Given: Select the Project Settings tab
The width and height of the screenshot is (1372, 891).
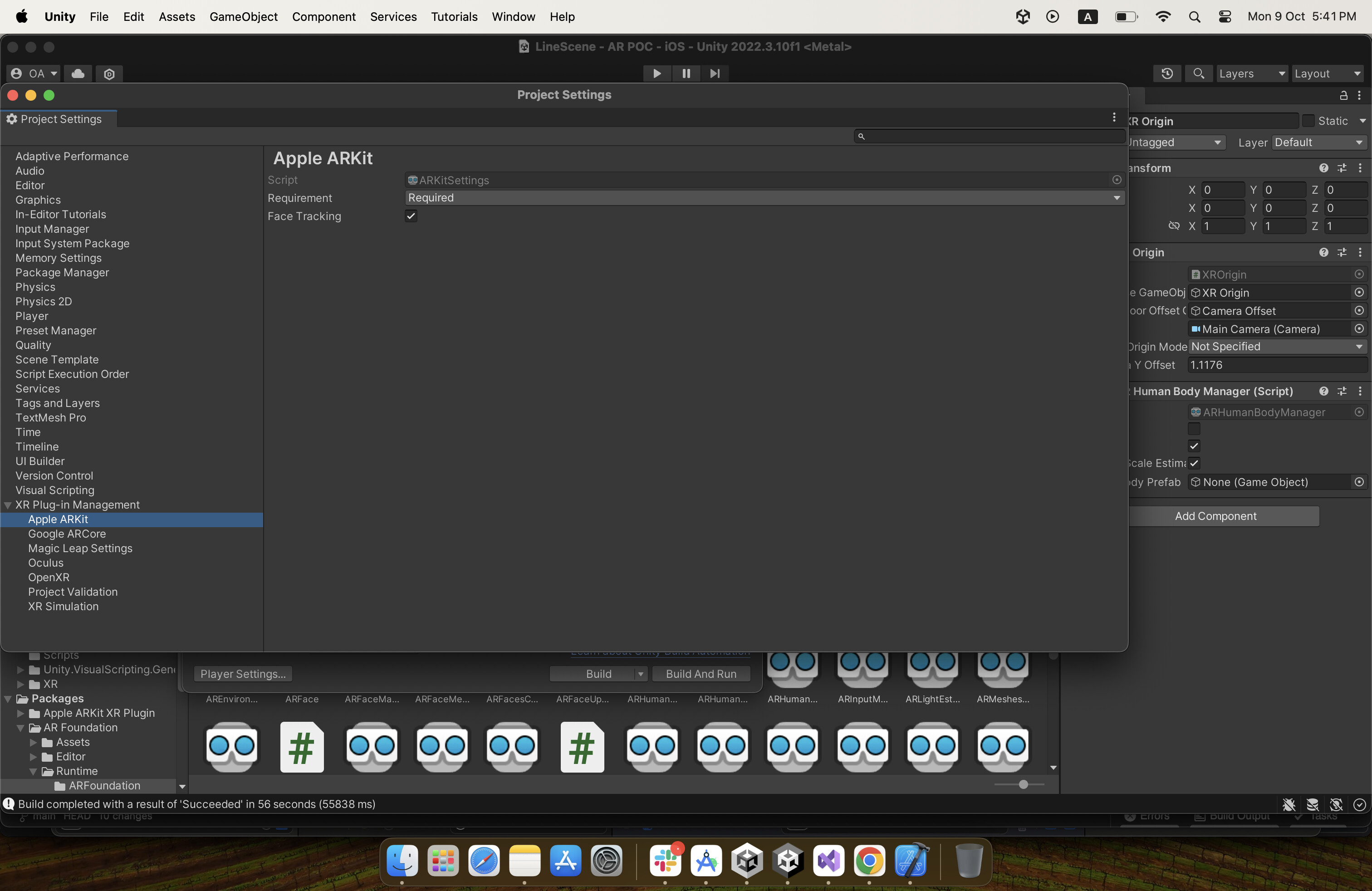Looking at the screenshot, I should (59, 119).
